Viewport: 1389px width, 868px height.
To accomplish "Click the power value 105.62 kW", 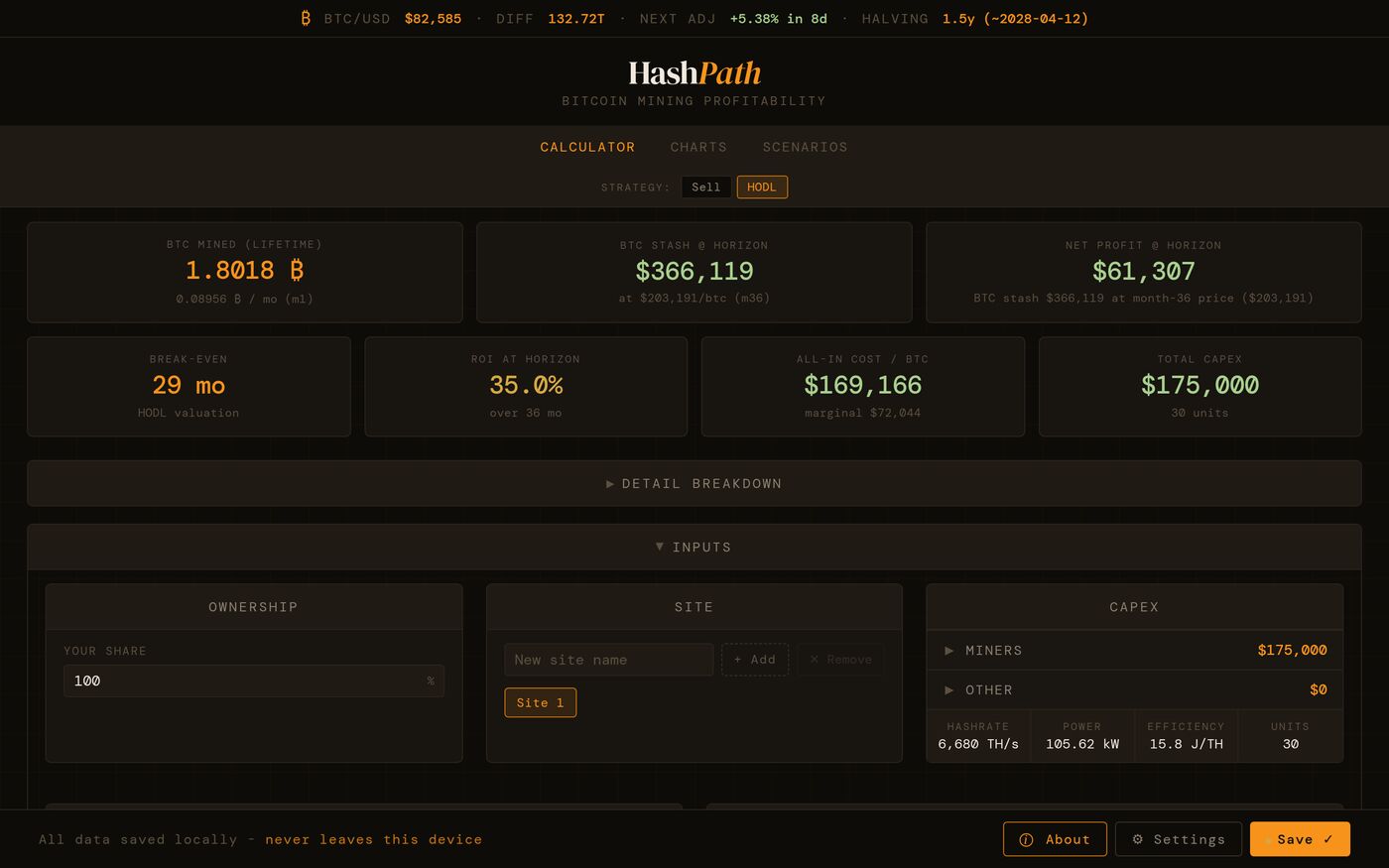I will coord(1082,744).
